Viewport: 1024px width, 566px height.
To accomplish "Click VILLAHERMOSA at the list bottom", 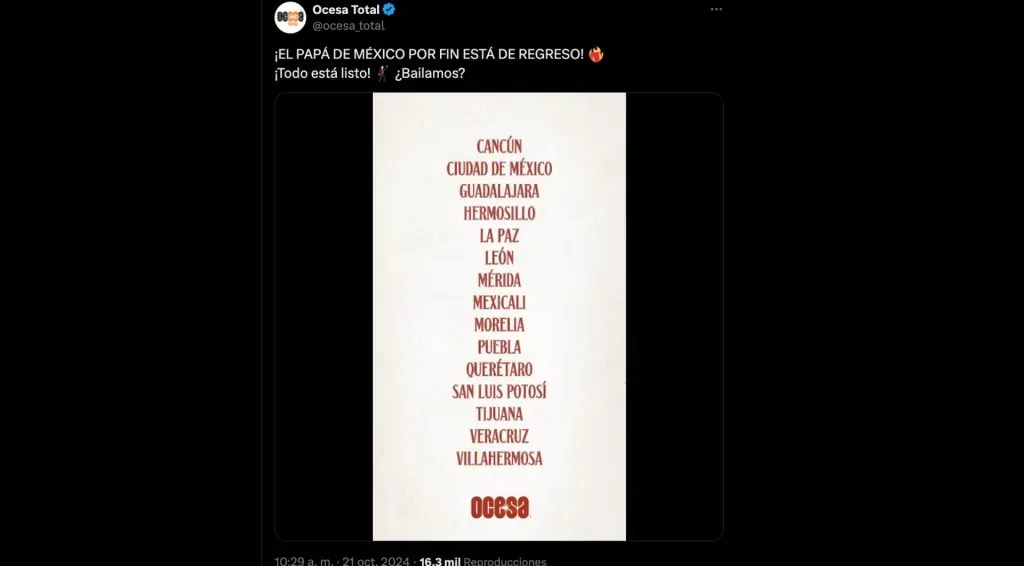I will click(499, 459).
